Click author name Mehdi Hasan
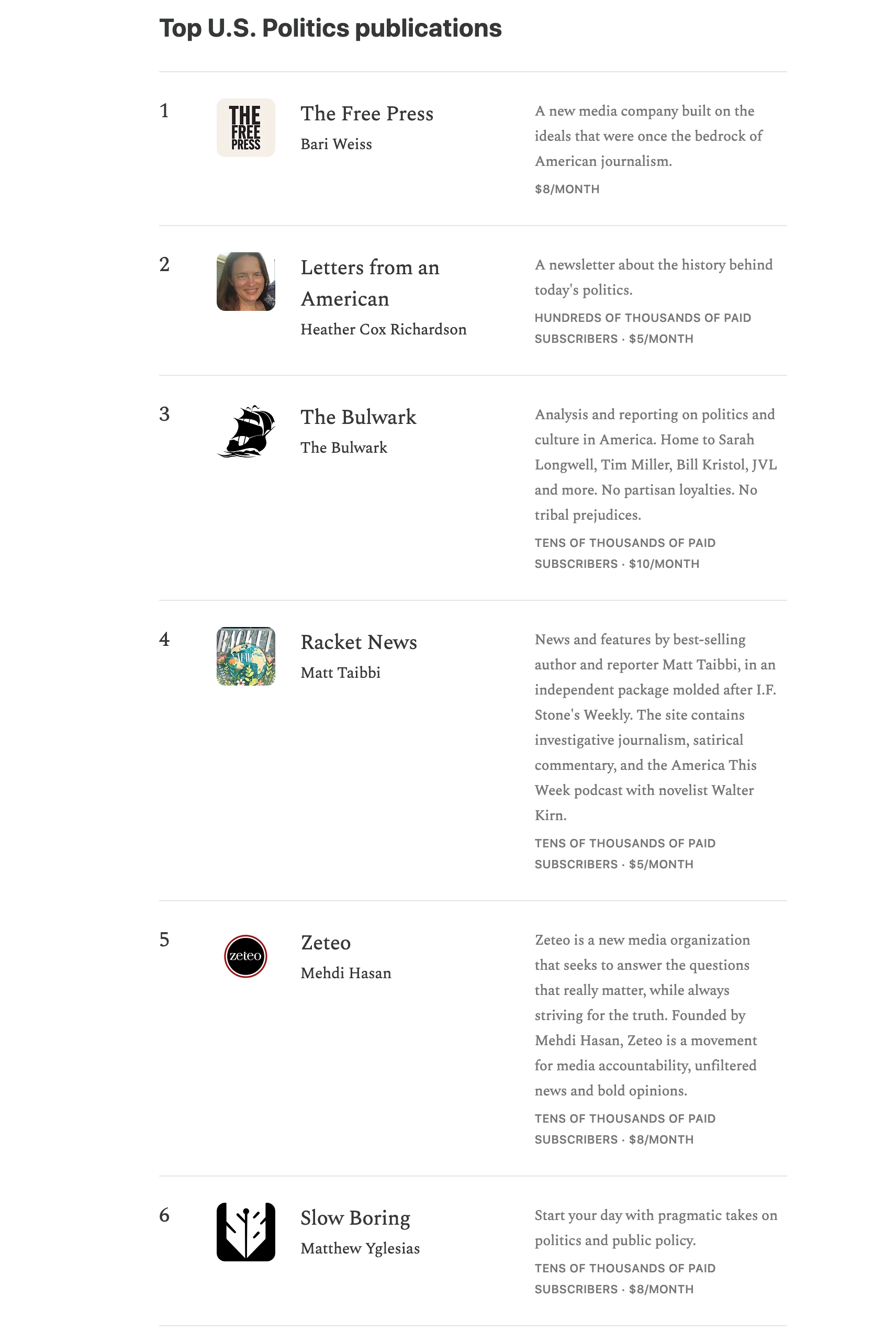Viewport: 896px width, 1343px height. tap(346, 972)
